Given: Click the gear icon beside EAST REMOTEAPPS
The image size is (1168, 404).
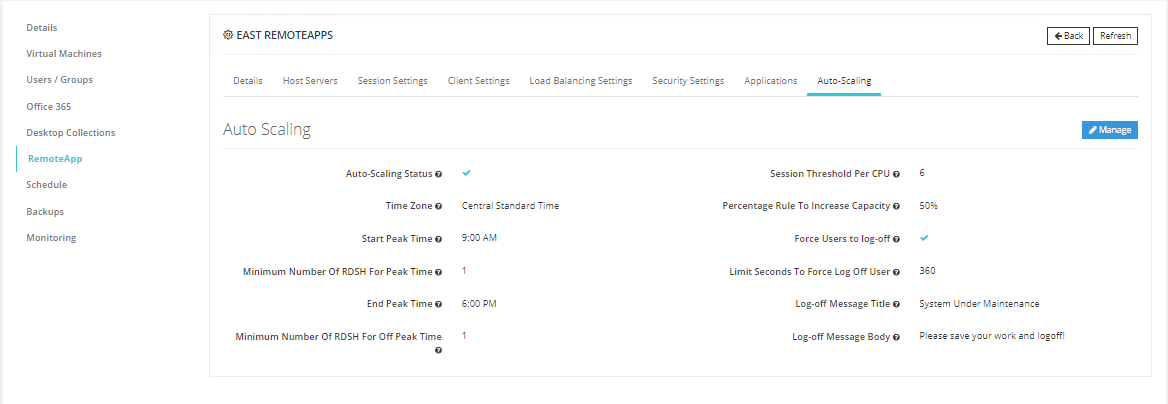Looking at the screenshot, I should click(228, 35).
